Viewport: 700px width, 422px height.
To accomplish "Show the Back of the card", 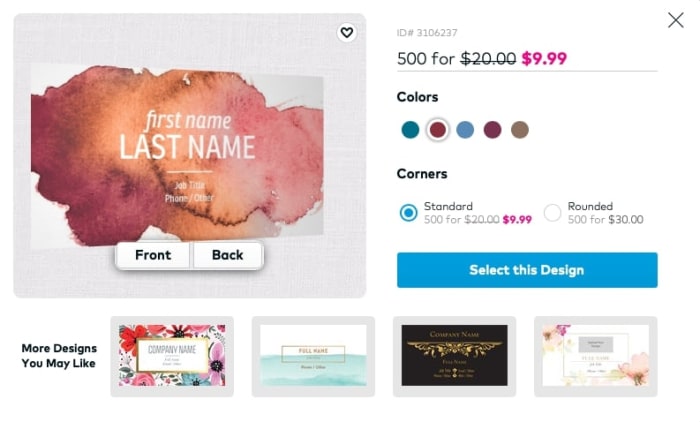I will click(227, 255).
